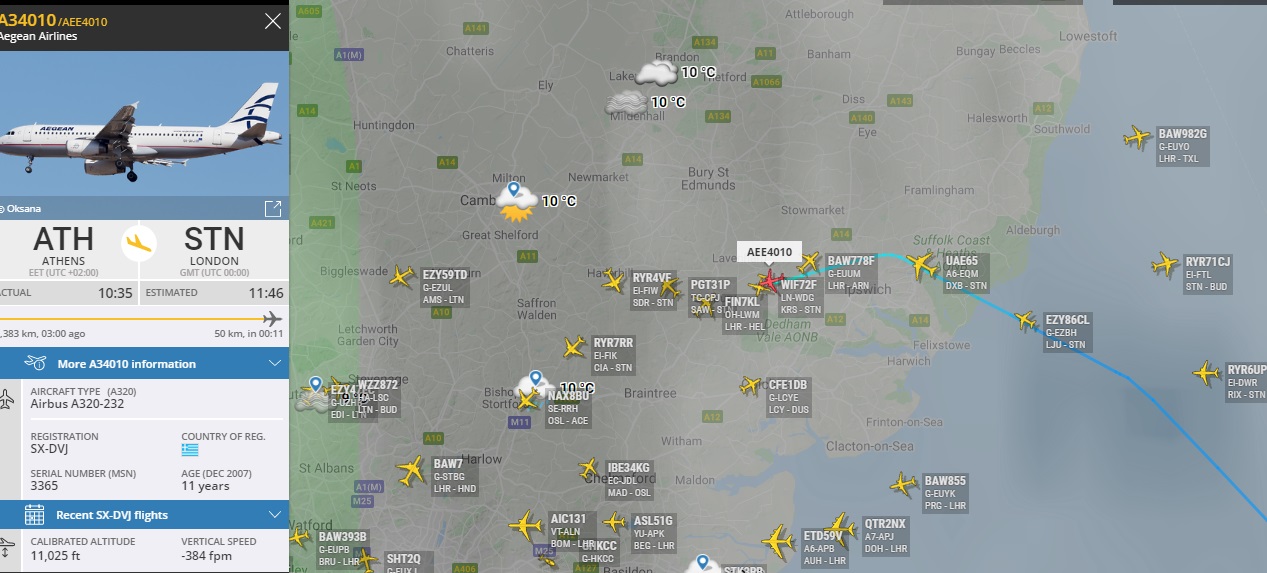Viewport: 1267px width, 573px height.
Task: Select the AIC131 aircraft icon
Action: [526, 525]
